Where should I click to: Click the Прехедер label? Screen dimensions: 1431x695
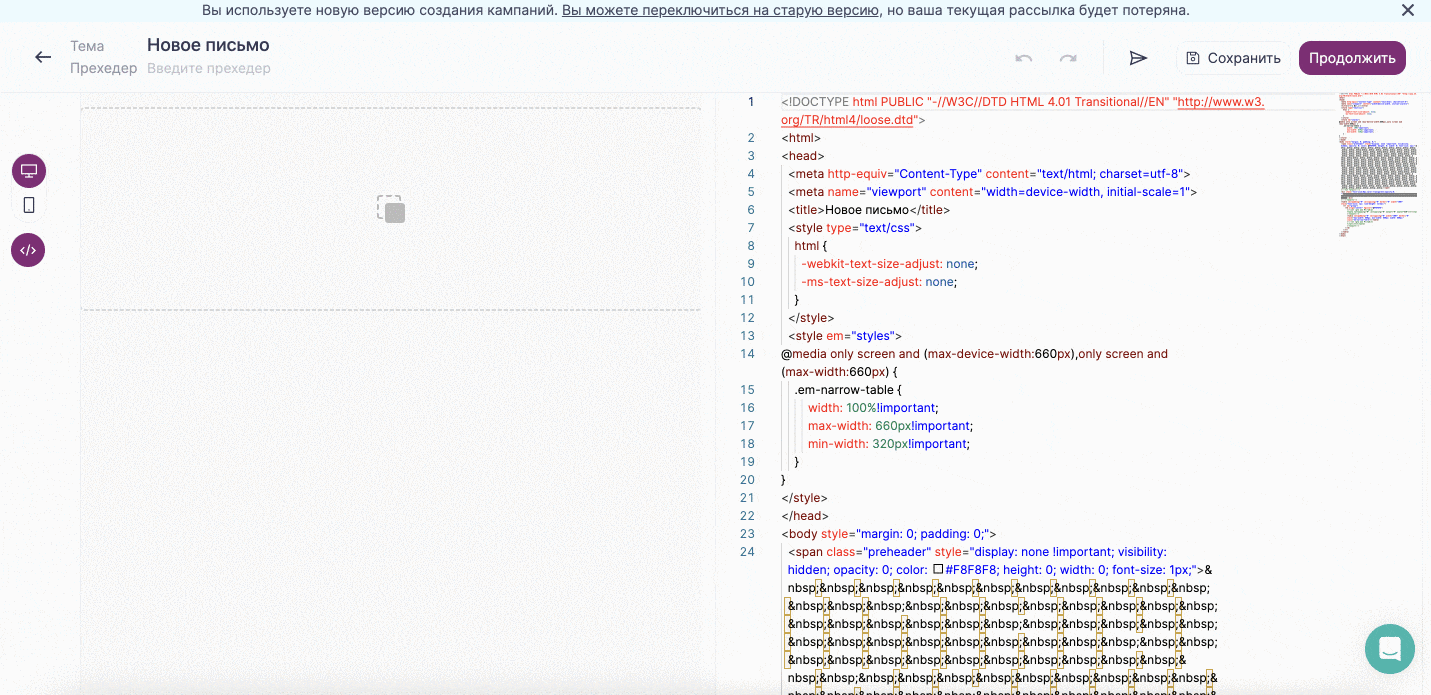(x=104, y=68)
